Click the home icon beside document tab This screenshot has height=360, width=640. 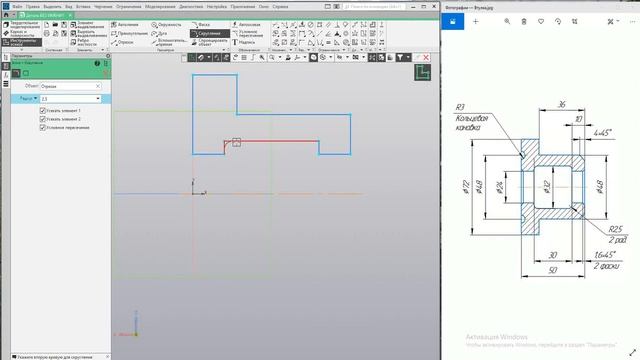click(6, 15)
